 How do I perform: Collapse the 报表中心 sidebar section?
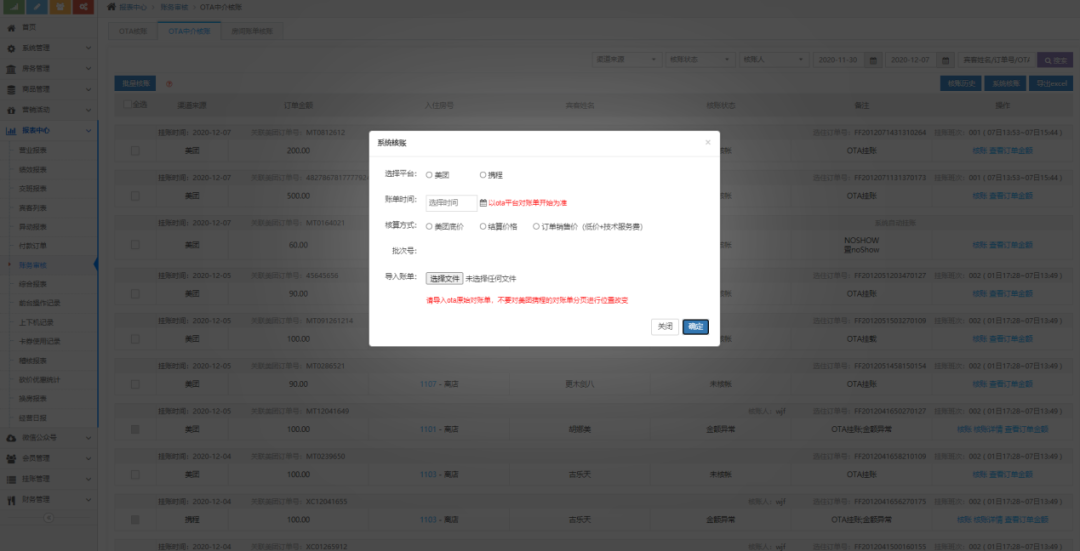click(x=49, y=130)
